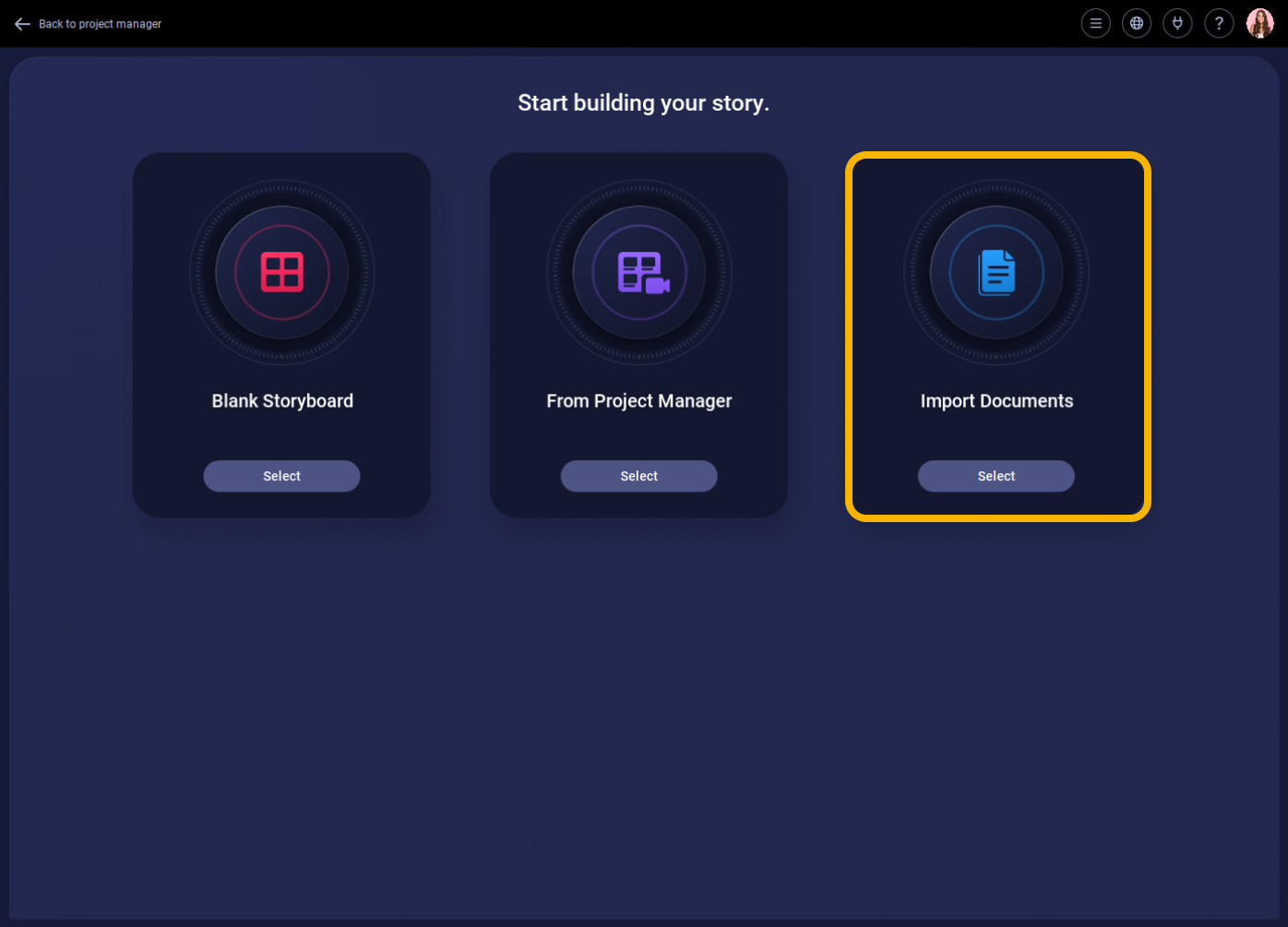Click the From Project Manager card background

[638, 335]
